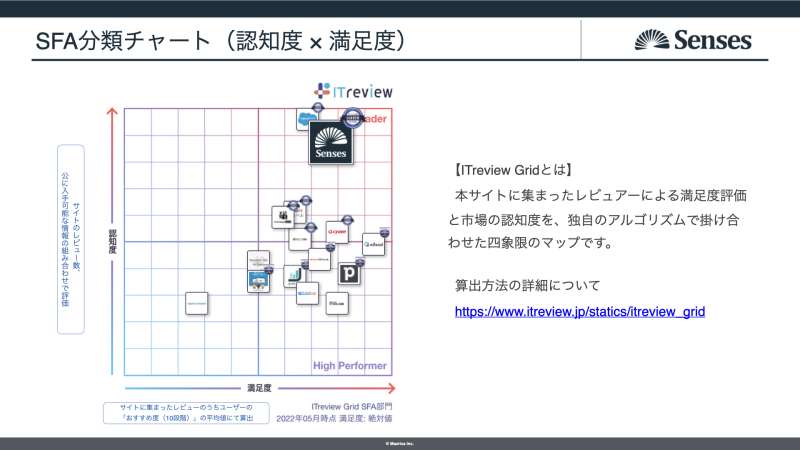Select the black Pipedrive 'p' tile
The width and height of the screenshot is (800, 450).
[x=349, y=274]
